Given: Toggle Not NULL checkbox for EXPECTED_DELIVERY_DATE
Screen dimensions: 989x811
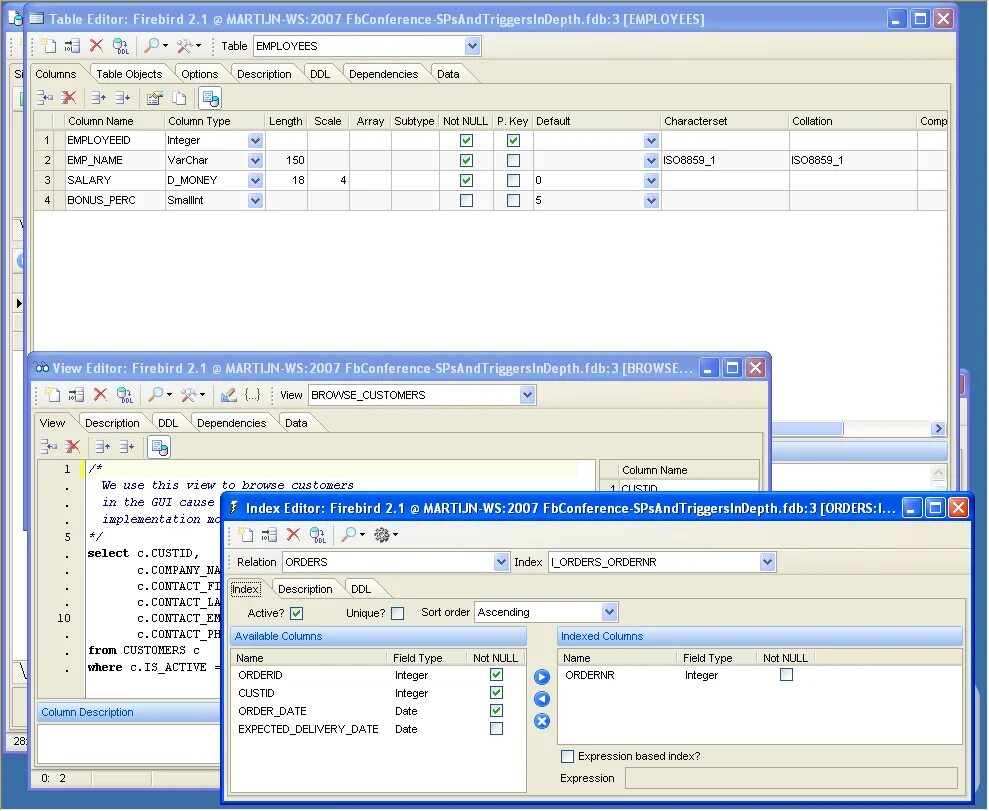Looking at the screenshot, I should [x=496, y=729].
